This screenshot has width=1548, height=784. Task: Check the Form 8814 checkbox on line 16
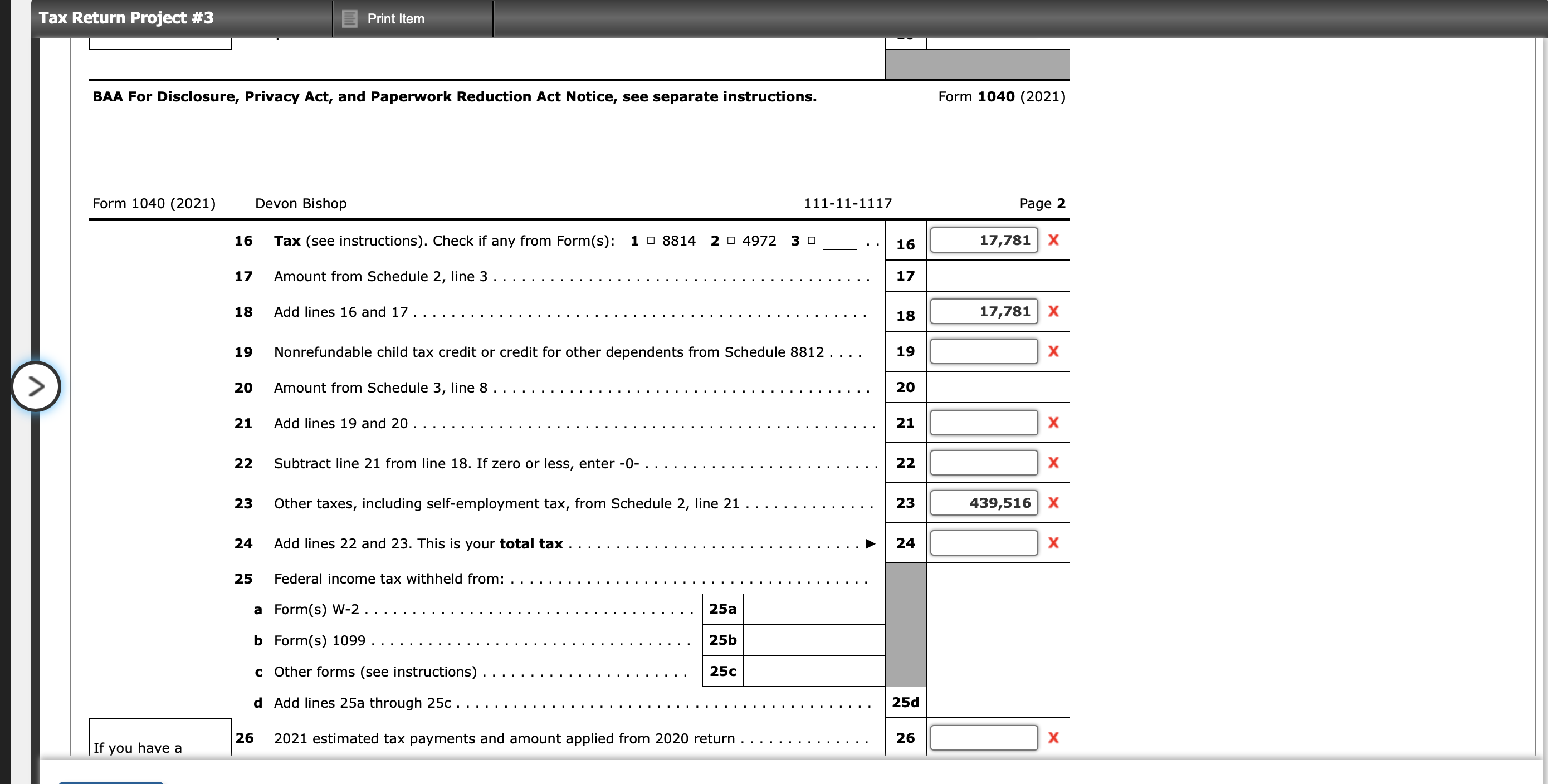[650, 241]
